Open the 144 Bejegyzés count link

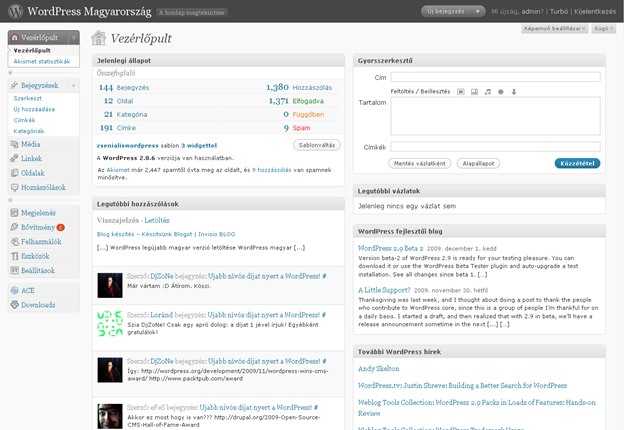(x=124, y=88)
